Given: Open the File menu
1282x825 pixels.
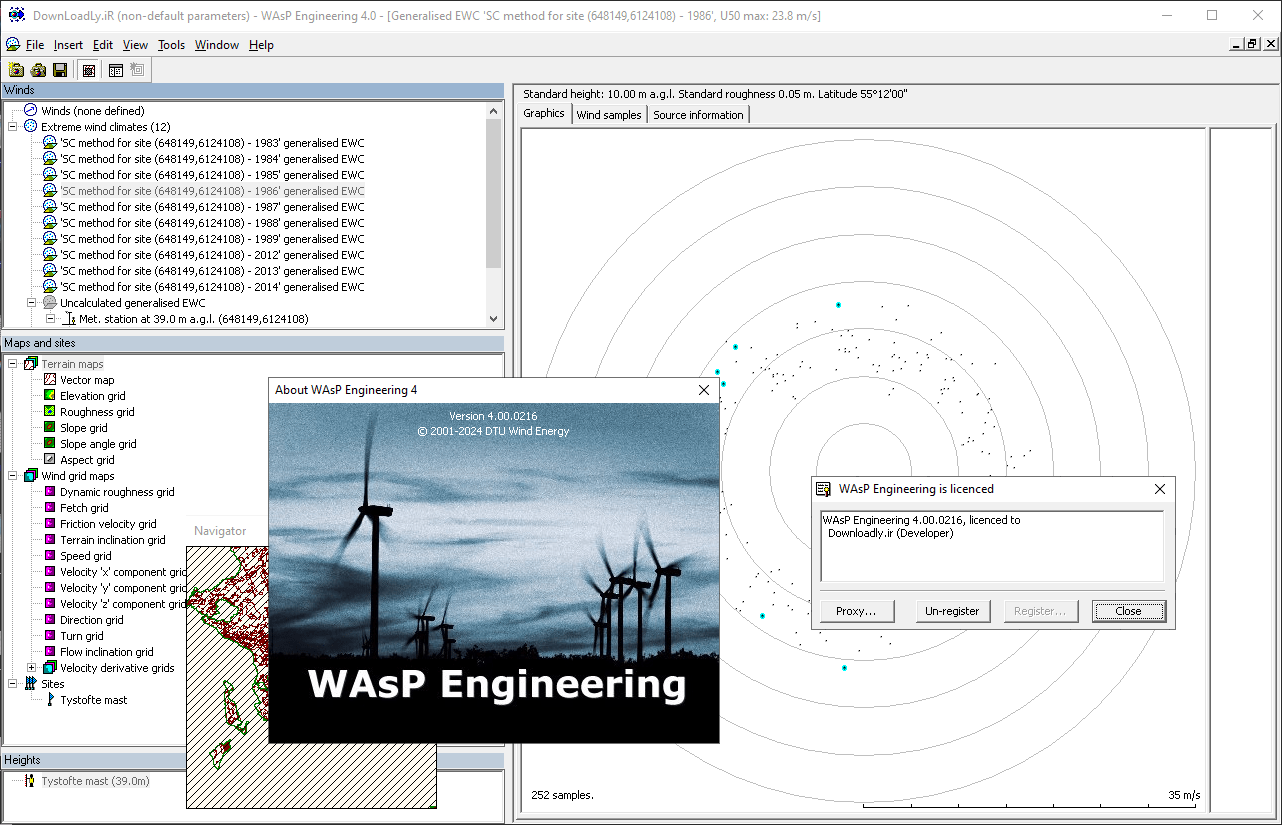Looking at the screenshot, I should coord(35,45).
